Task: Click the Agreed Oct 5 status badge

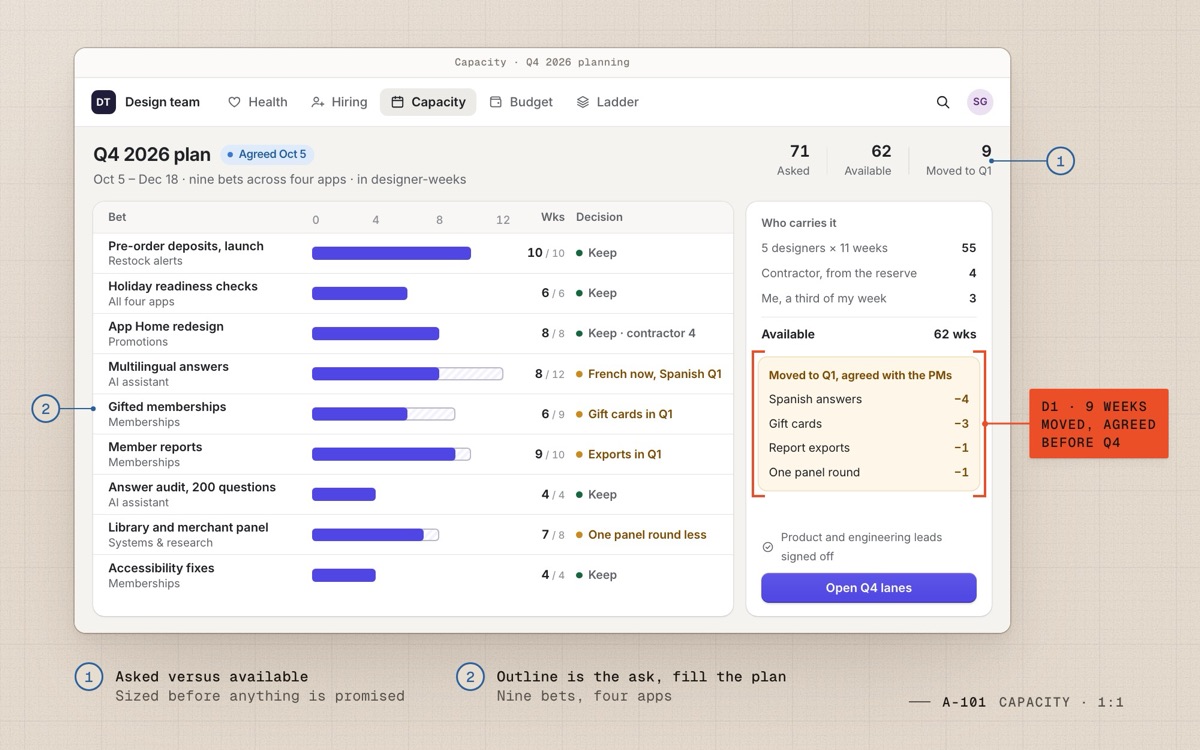Action: (267, 155)
